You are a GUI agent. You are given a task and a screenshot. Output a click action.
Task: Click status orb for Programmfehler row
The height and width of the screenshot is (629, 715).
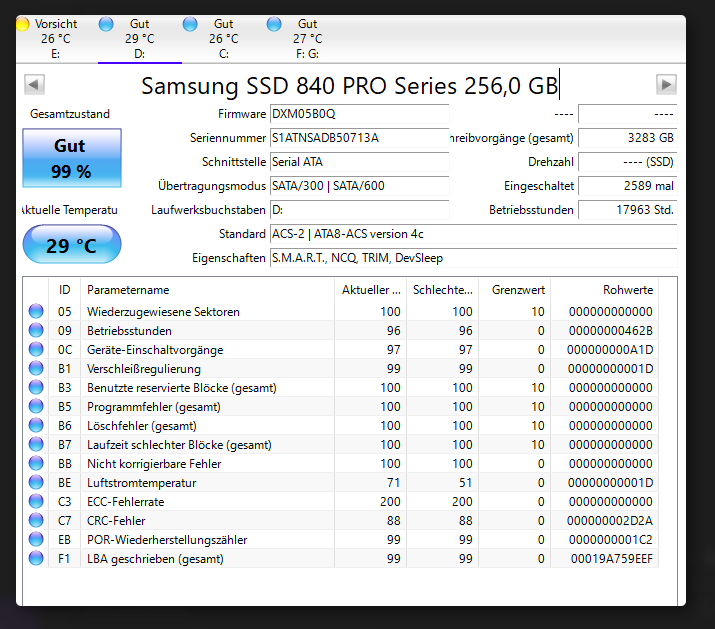click(36, 407)
